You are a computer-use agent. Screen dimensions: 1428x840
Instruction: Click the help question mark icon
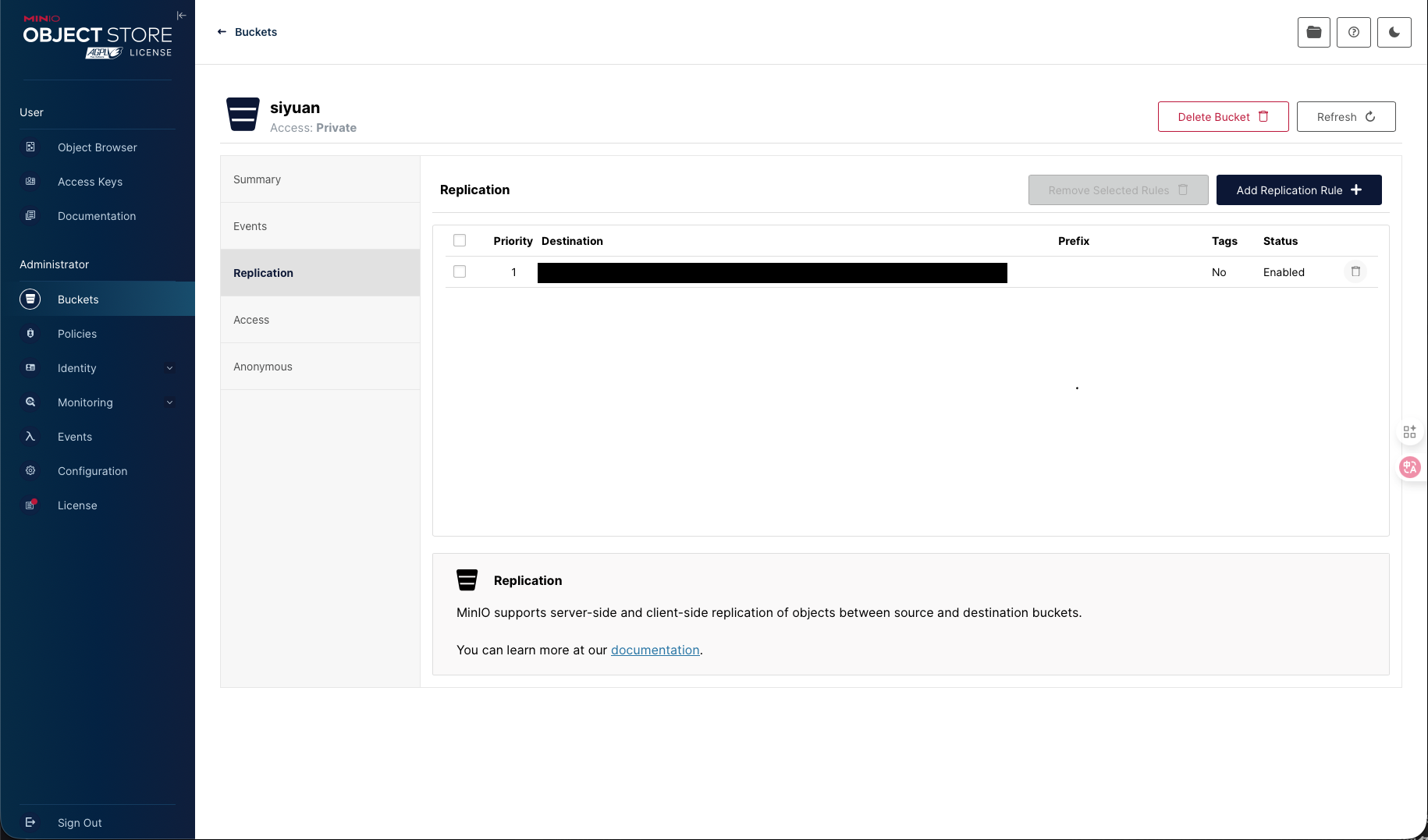click(x=1354, y=33)
